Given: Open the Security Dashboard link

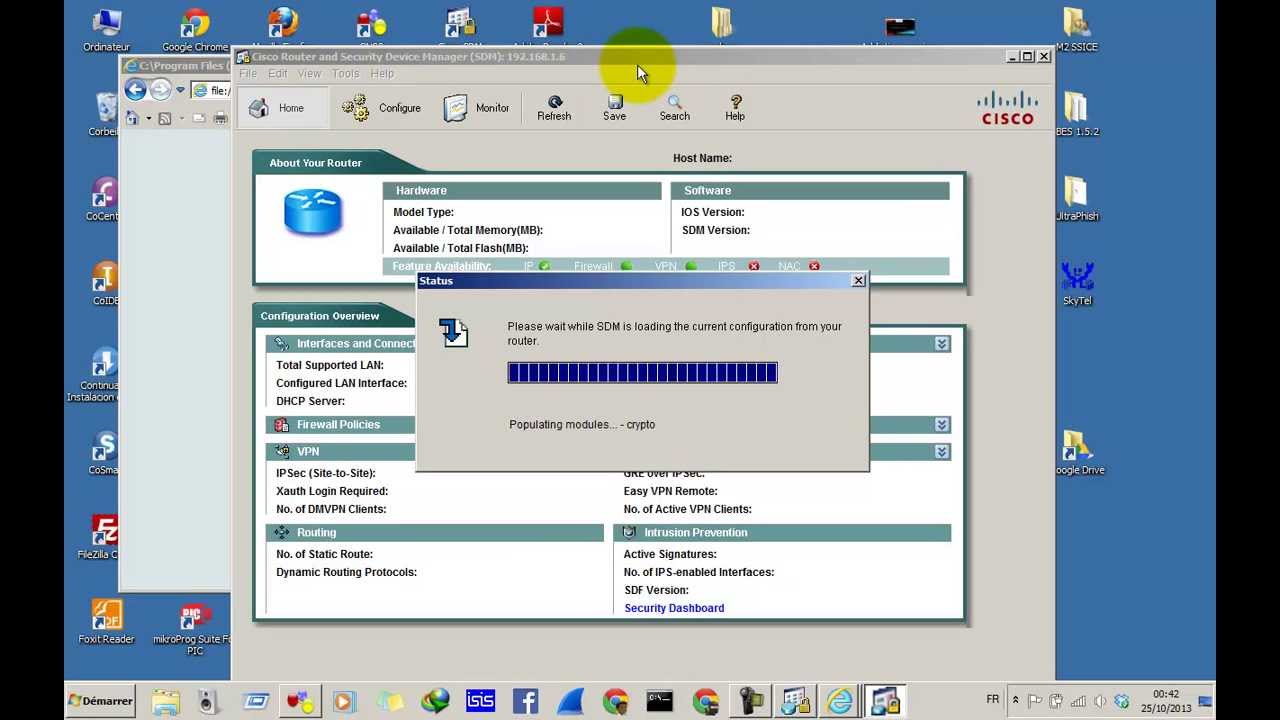Looking at the screenshot, I should [674, 608].
